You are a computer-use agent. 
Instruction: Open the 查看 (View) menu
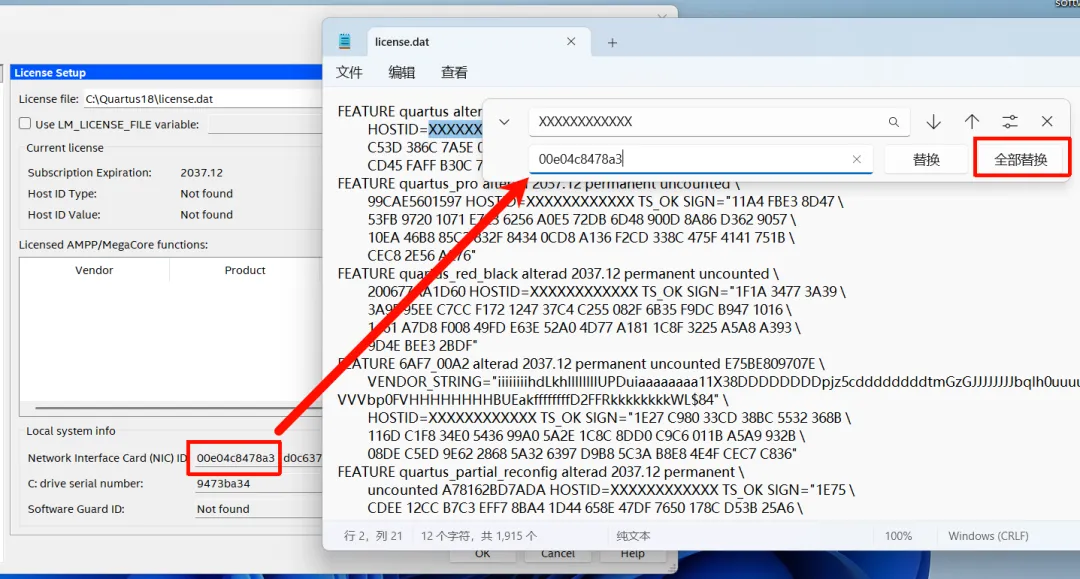(454, 72)
